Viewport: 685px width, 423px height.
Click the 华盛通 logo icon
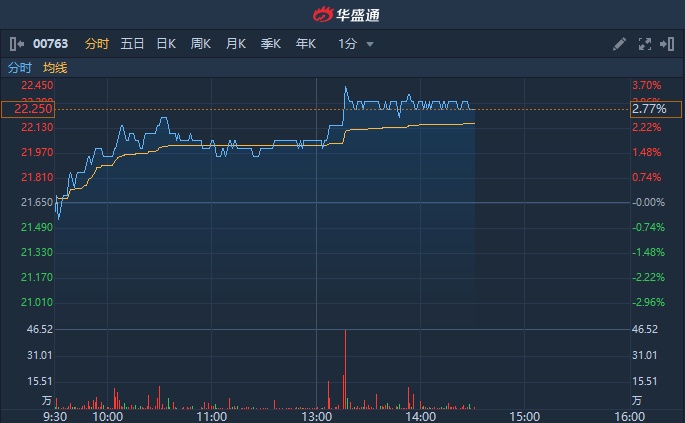[x=323, y=14]
